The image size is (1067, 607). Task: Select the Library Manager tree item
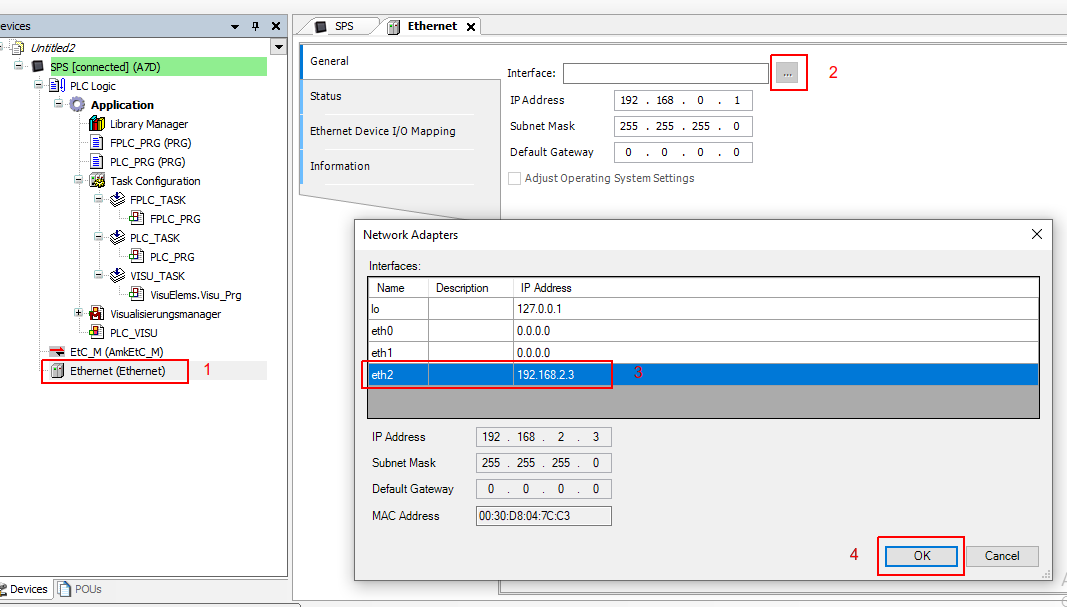pos(149,124)
